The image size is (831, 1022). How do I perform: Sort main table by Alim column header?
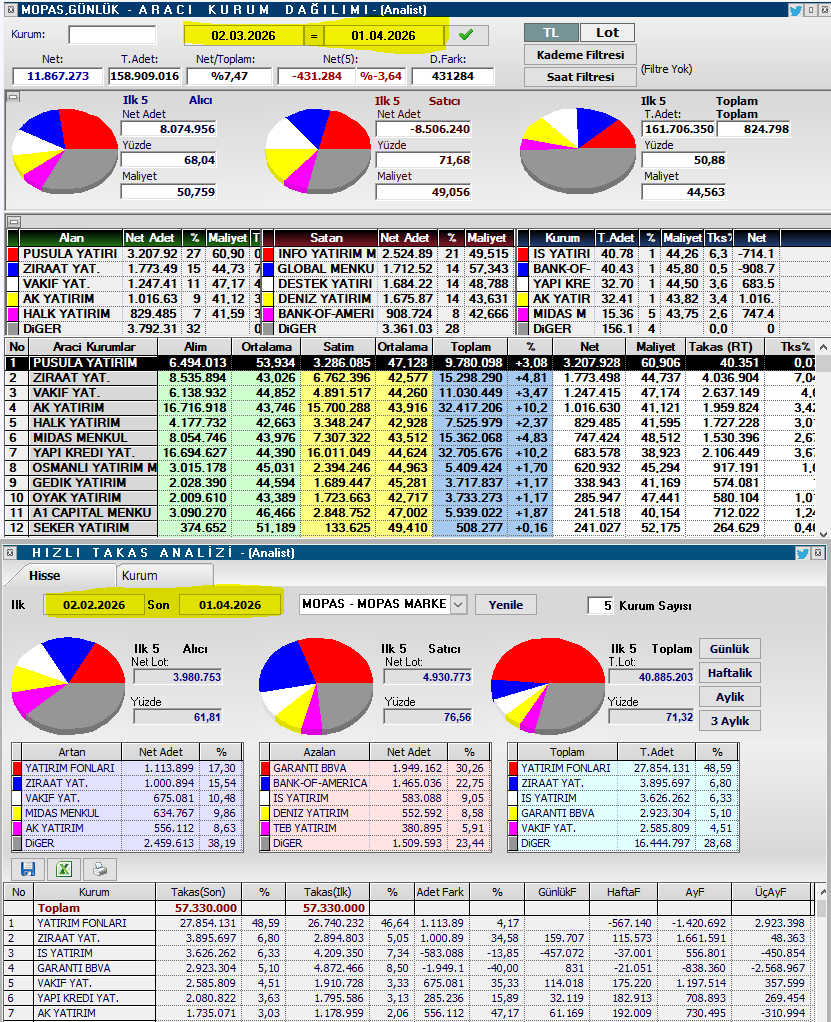[195, 347]
